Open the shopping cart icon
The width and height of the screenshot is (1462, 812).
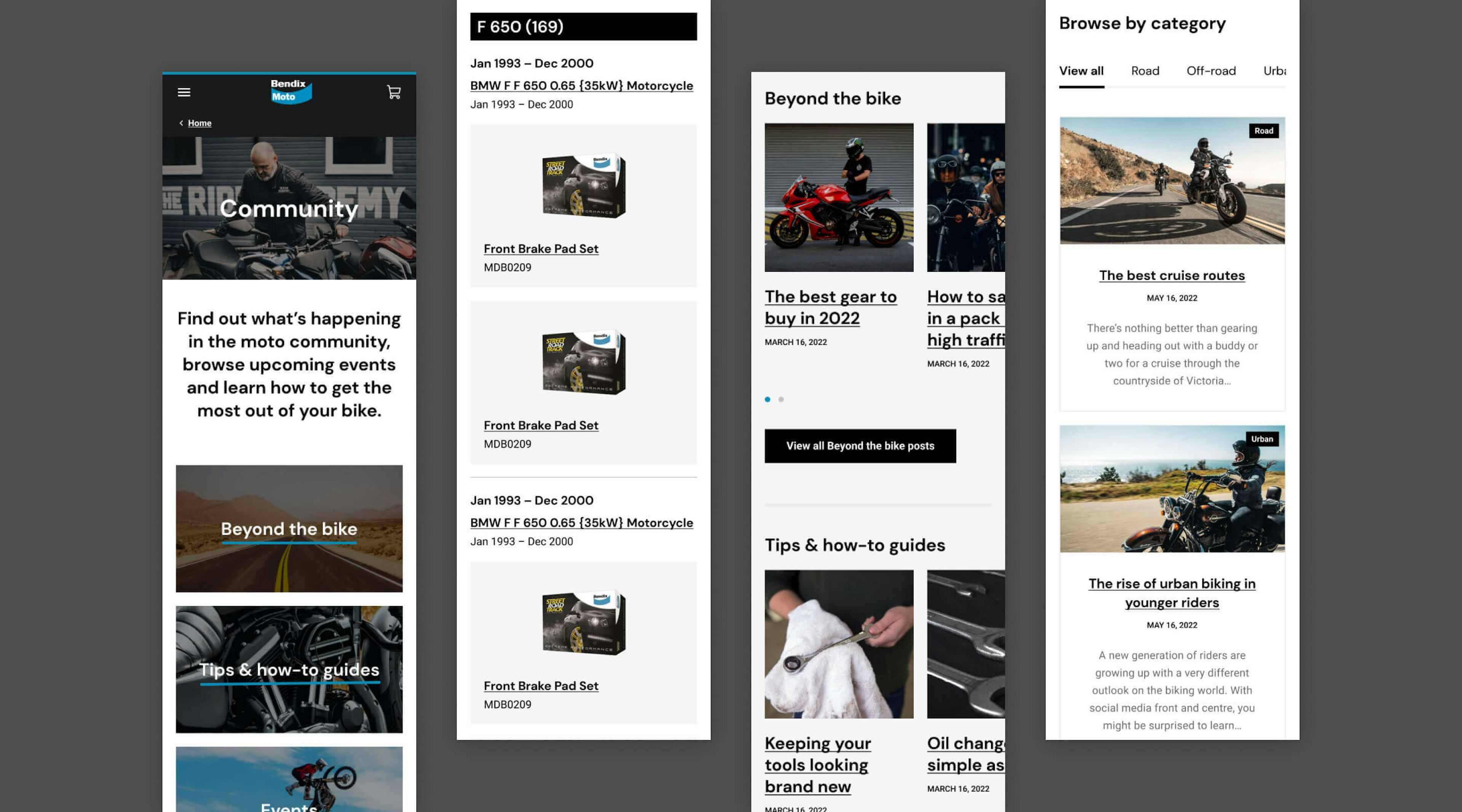[394, 92]
